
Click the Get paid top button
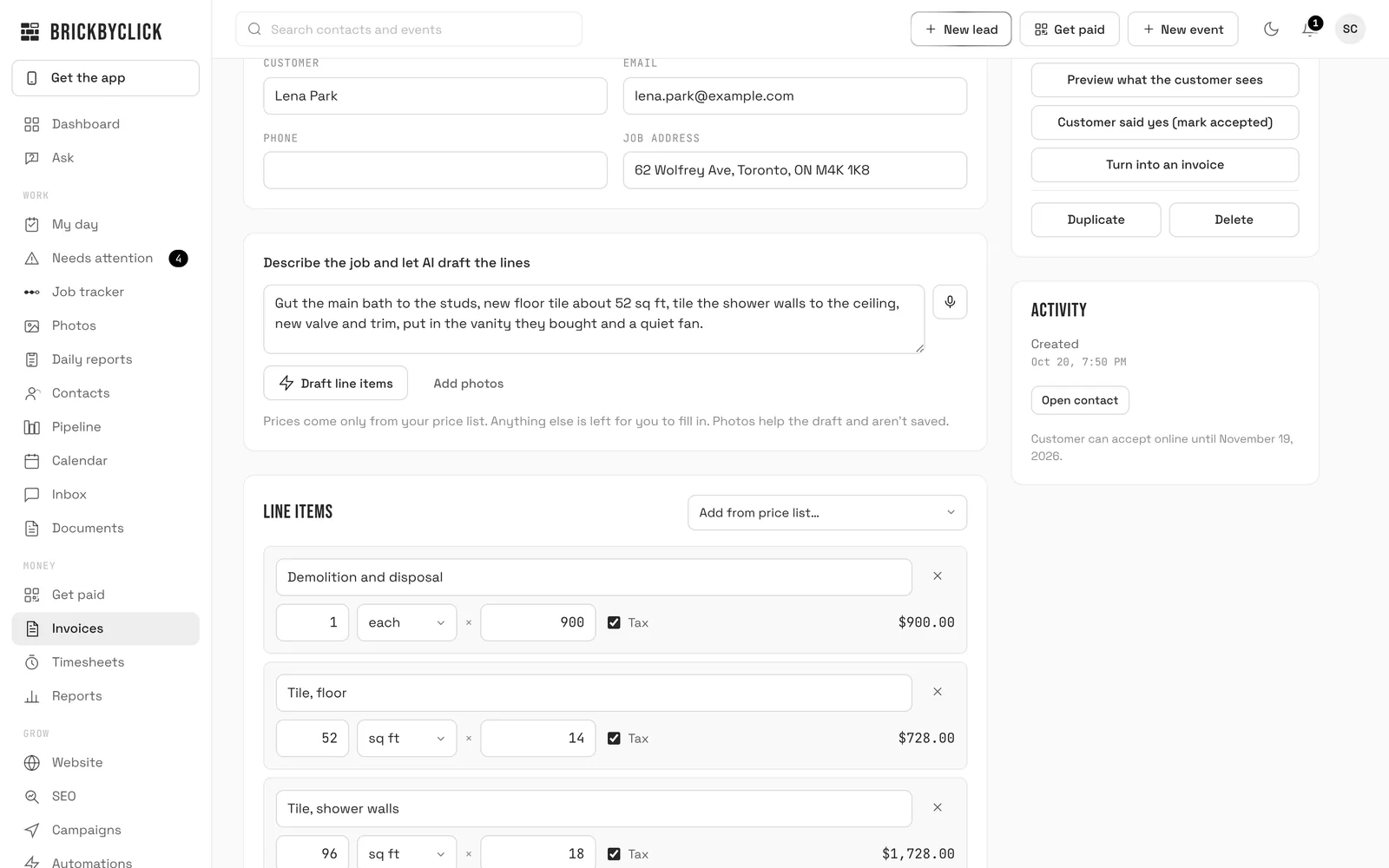coord(1070,29)
